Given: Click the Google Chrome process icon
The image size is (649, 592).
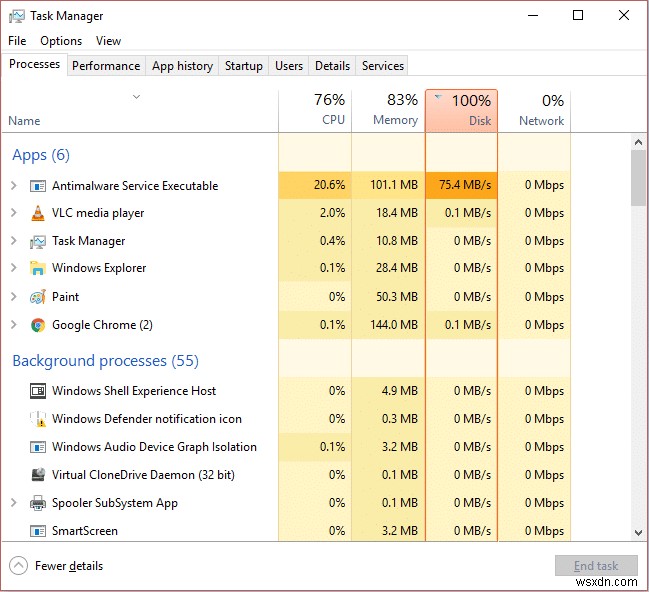Looking at the screenshot, I should coord(38,325).
